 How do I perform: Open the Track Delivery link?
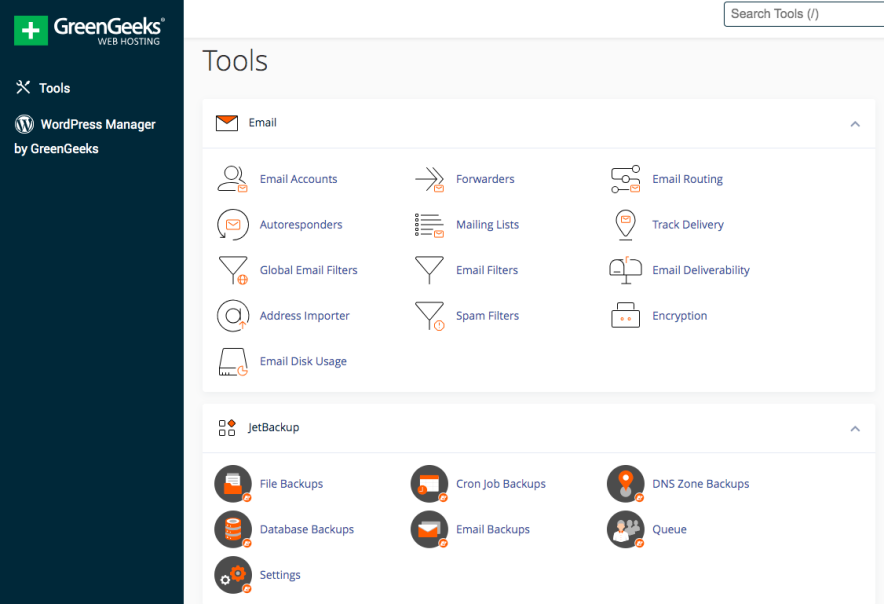point(686,224)
